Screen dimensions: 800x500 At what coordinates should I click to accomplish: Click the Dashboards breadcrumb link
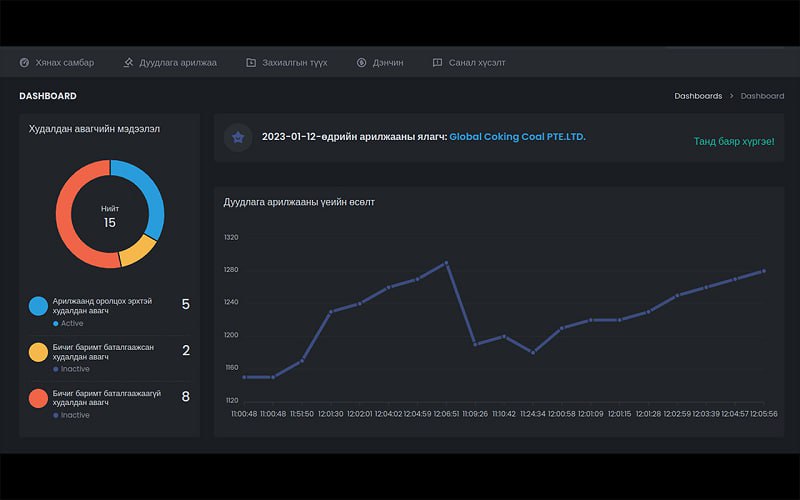point(698,96)
